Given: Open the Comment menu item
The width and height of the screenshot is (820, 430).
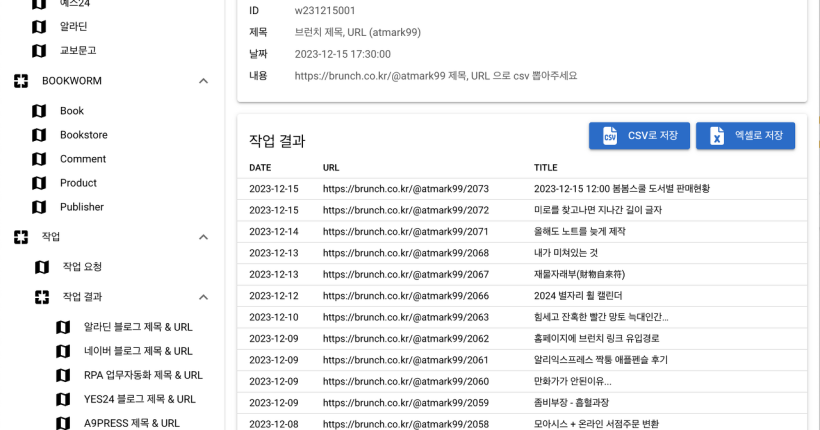Looking at the screenshot, I should coord(83,159).
